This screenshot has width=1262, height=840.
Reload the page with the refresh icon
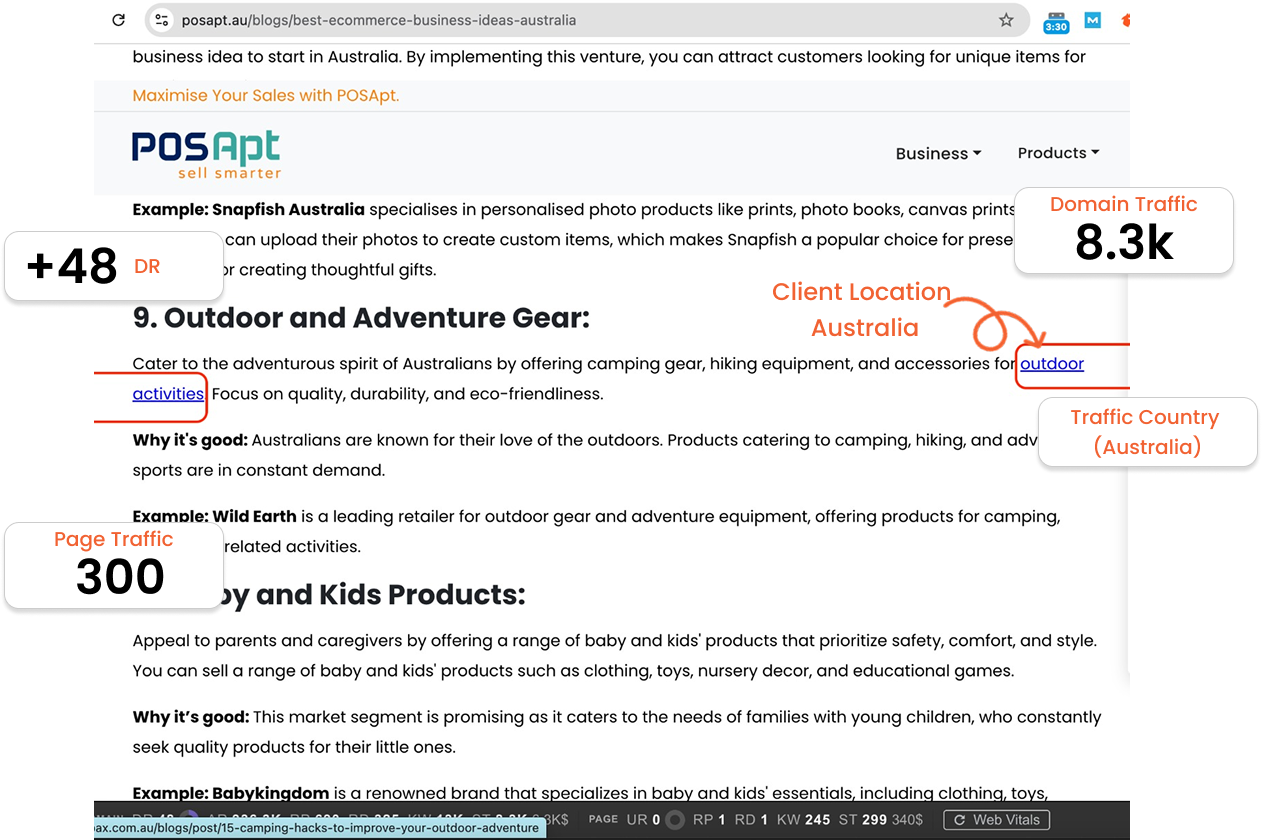click(x=118, y=20)
